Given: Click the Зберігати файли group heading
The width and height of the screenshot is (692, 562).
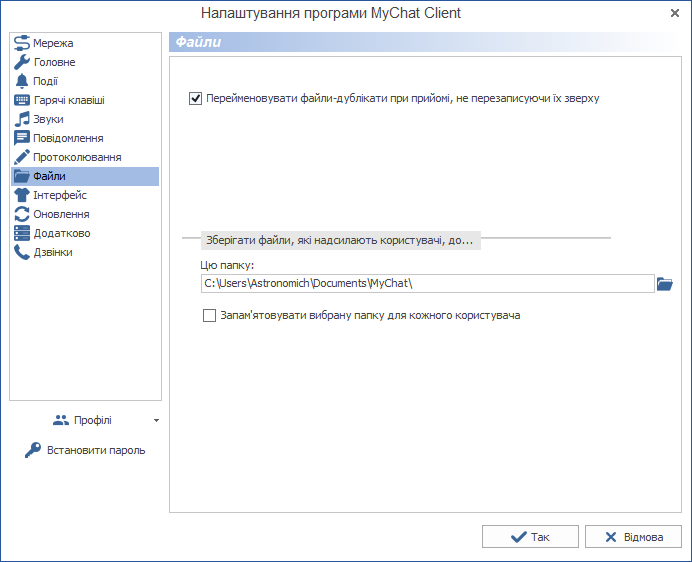Looking at the screenshot, I should coord(339,240).
